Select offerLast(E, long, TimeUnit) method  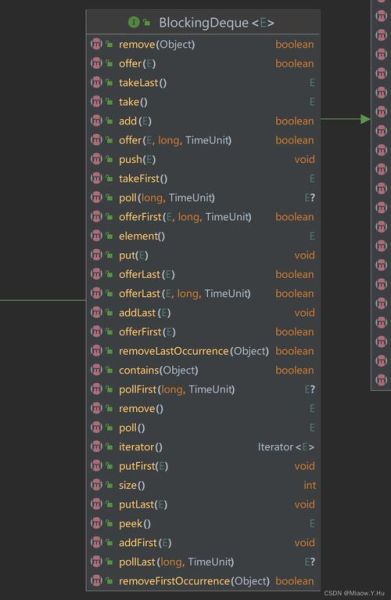click(185, 293)
